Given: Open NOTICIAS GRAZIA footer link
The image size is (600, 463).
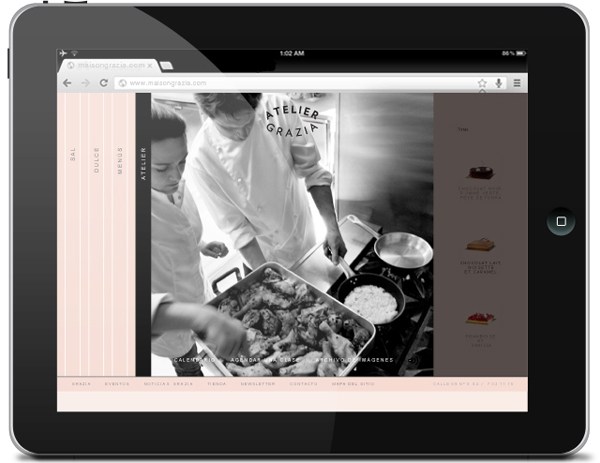Looking at the screenshot, I should 168,384.
